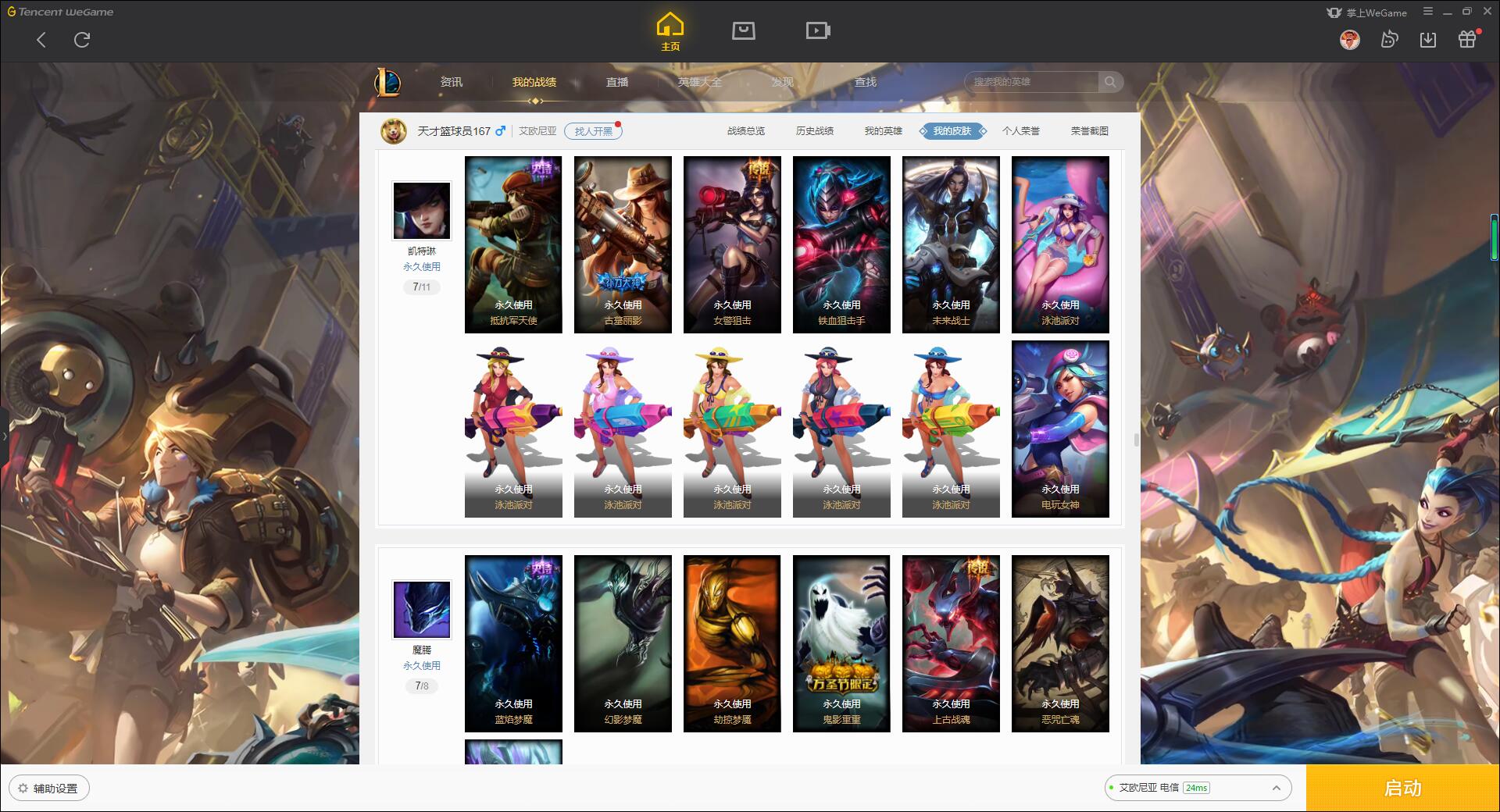Open the 英雄大全 tab
The image size is (1500, 812).
700,82
